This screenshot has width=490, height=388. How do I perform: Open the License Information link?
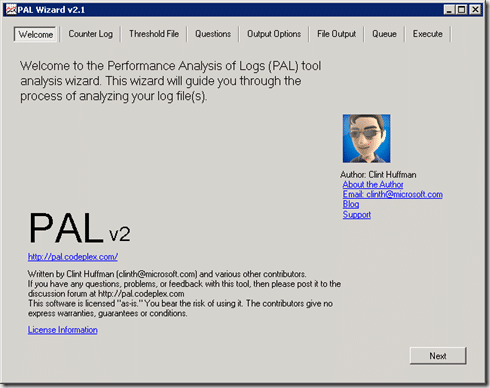tap(62, 330)
